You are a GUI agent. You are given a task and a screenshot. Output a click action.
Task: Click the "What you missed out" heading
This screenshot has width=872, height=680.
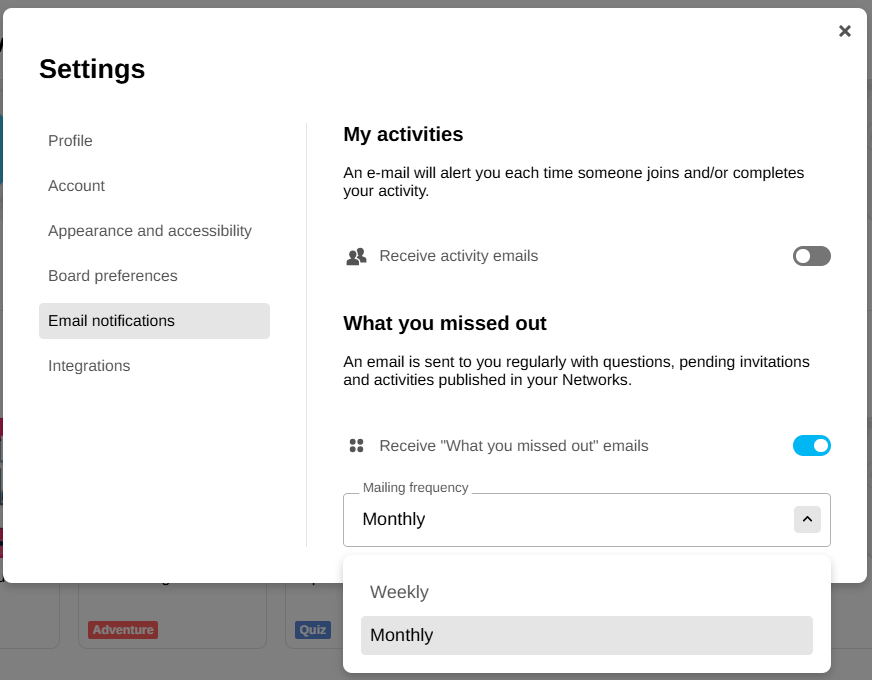tap(445, 324)
